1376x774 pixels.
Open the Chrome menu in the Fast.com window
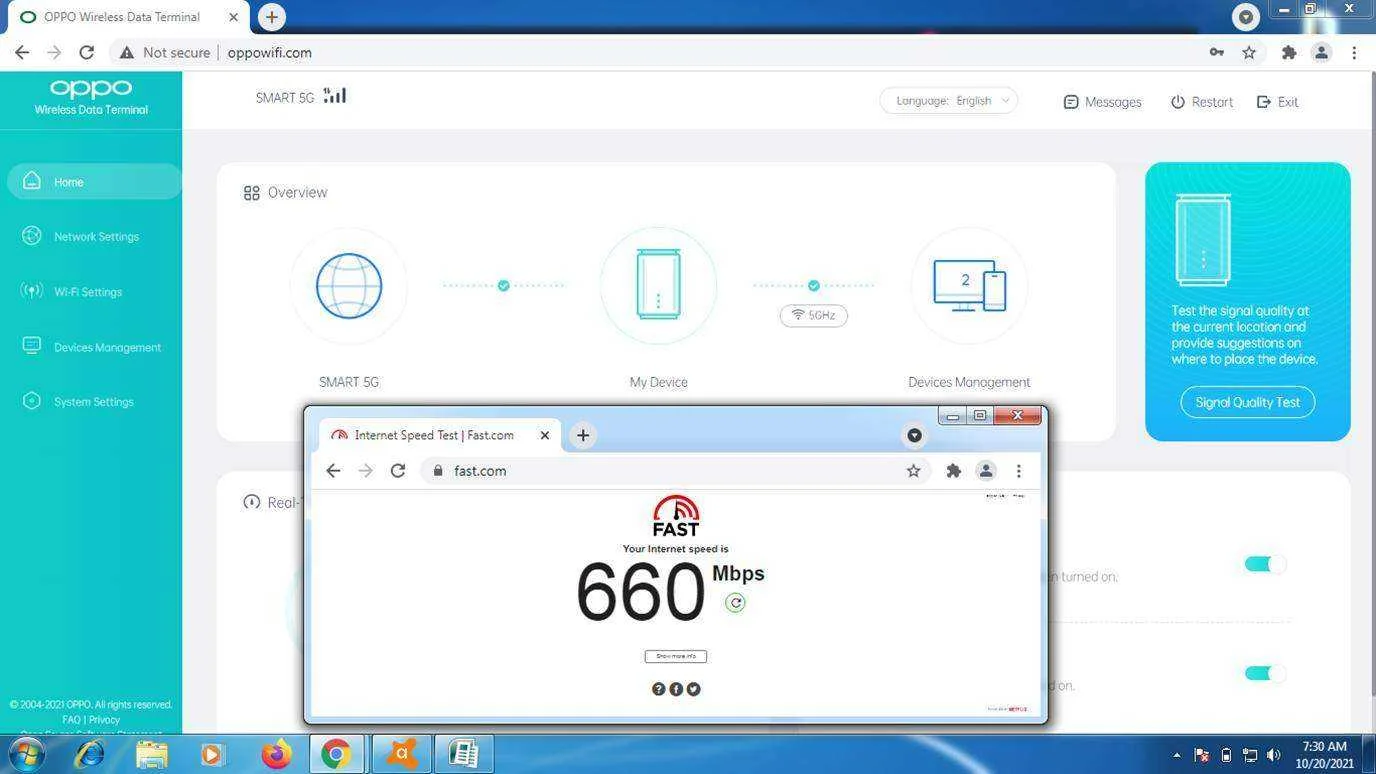coord(1018,471)
